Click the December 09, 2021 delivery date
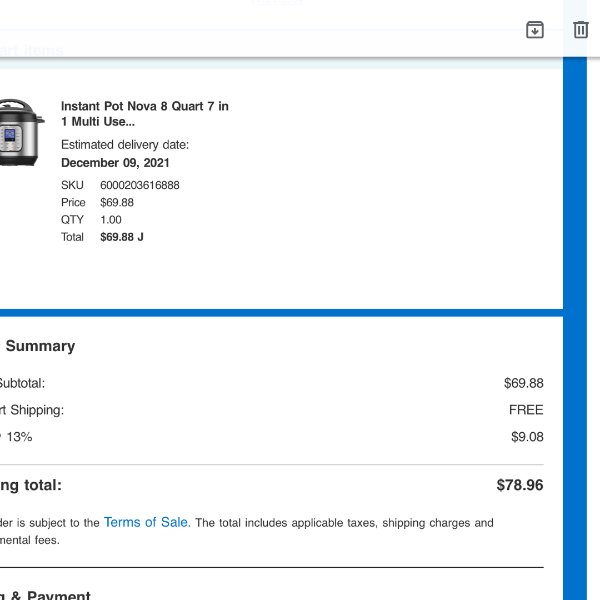The width and height of the screenshot is (600, 600). coord(115,163)
